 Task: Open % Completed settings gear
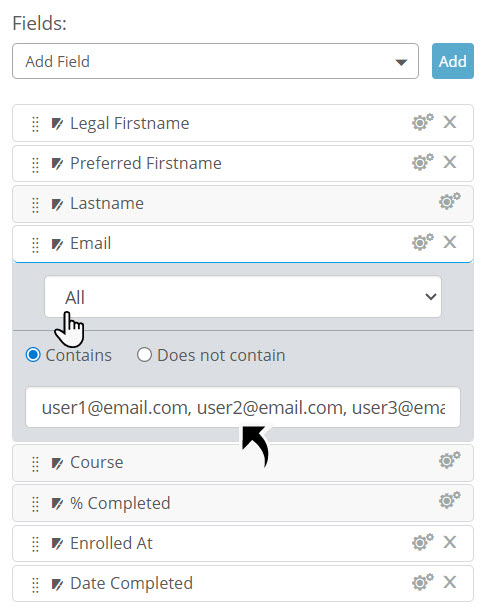pos(450,500)
